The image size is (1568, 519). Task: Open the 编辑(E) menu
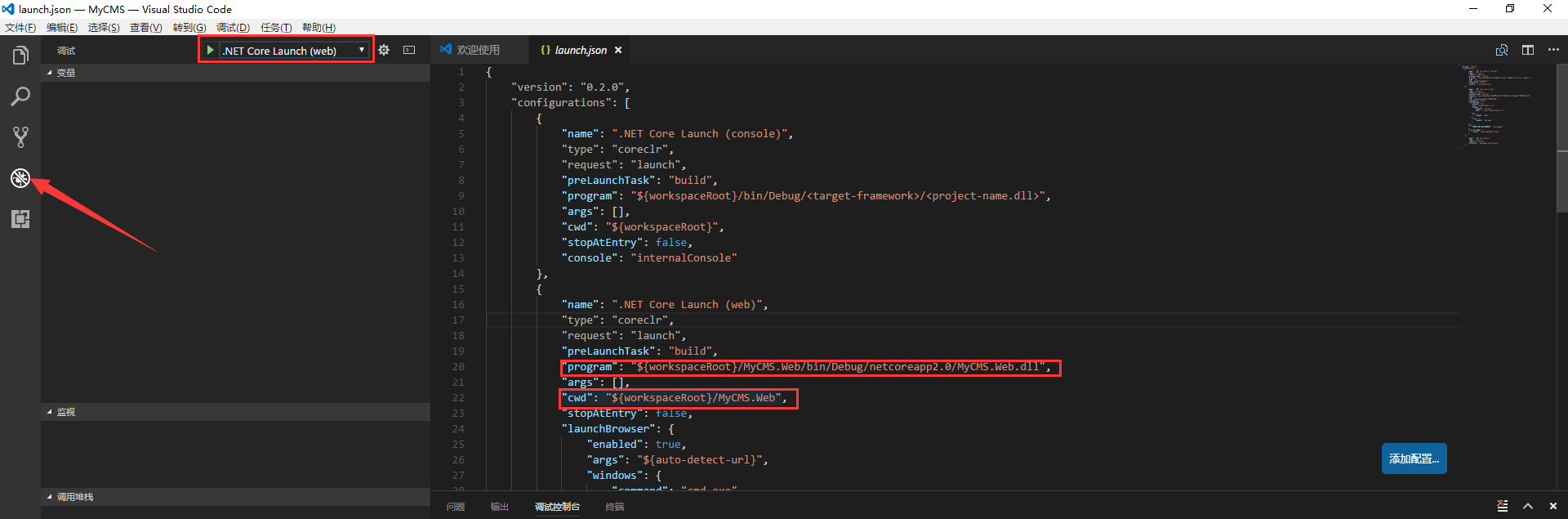click(62, 28)
